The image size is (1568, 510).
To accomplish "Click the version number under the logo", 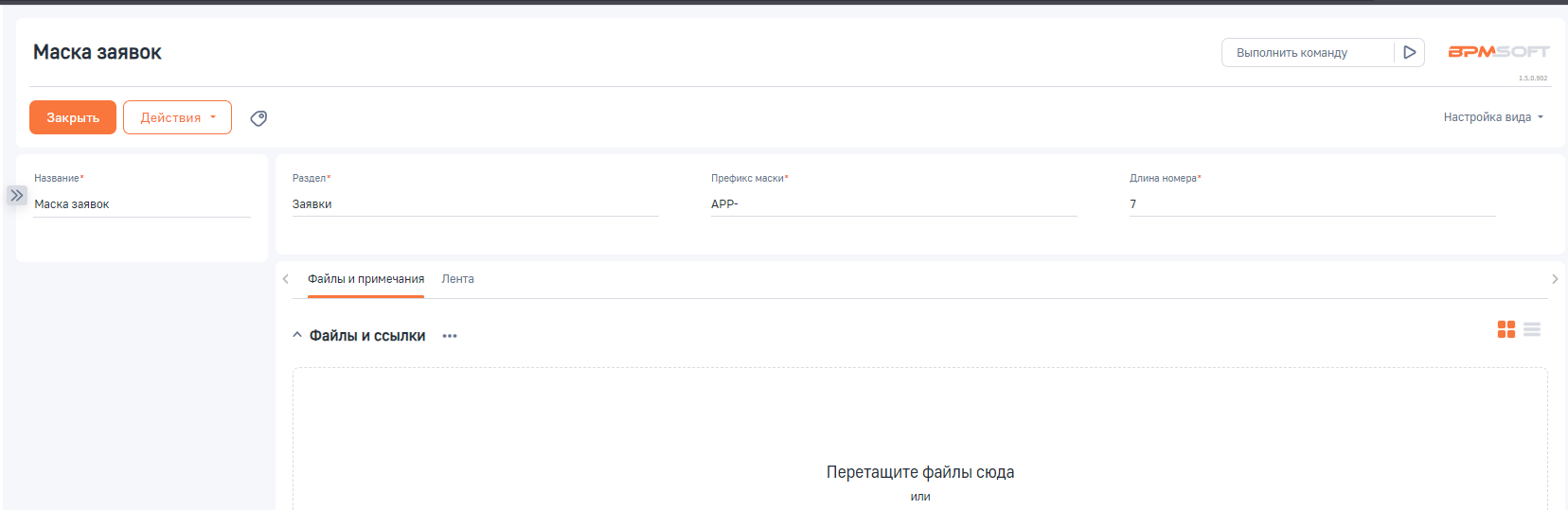I will [x=1533, y=79].
